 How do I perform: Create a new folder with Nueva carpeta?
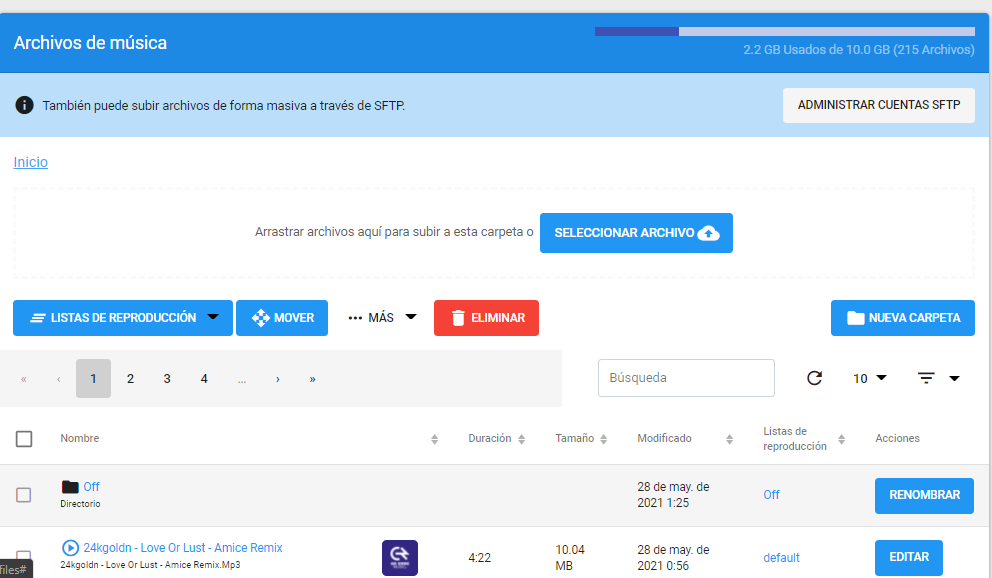pyautogui.click(x=903, y=317)
